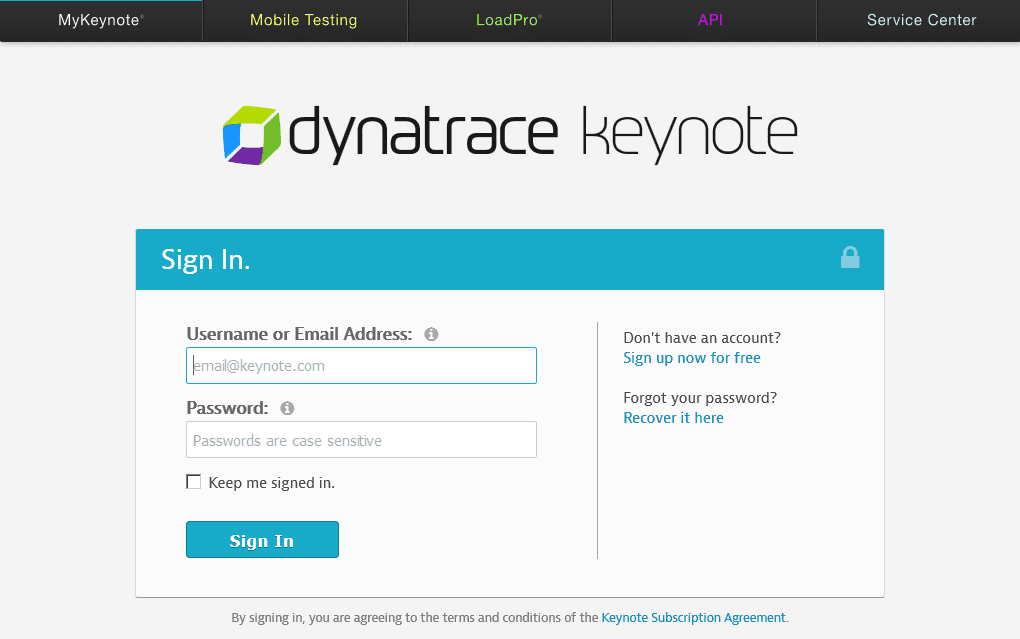The width and height of the screenshot is (1020, 639).
Task: Click the info icon beside Username label
Action: coord(431,334)
